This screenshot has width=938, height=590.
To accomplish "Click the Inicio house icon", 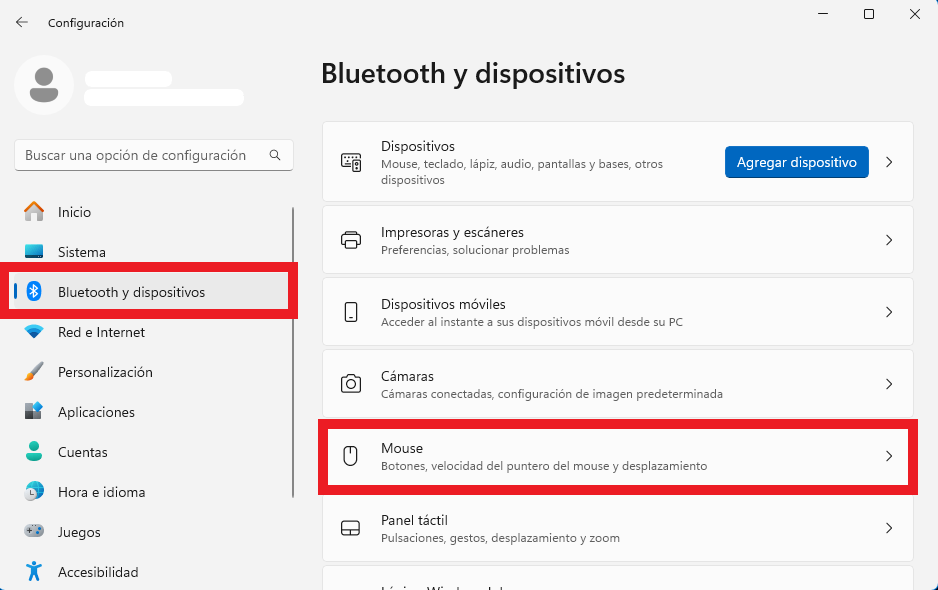I will tap(34, 212).
